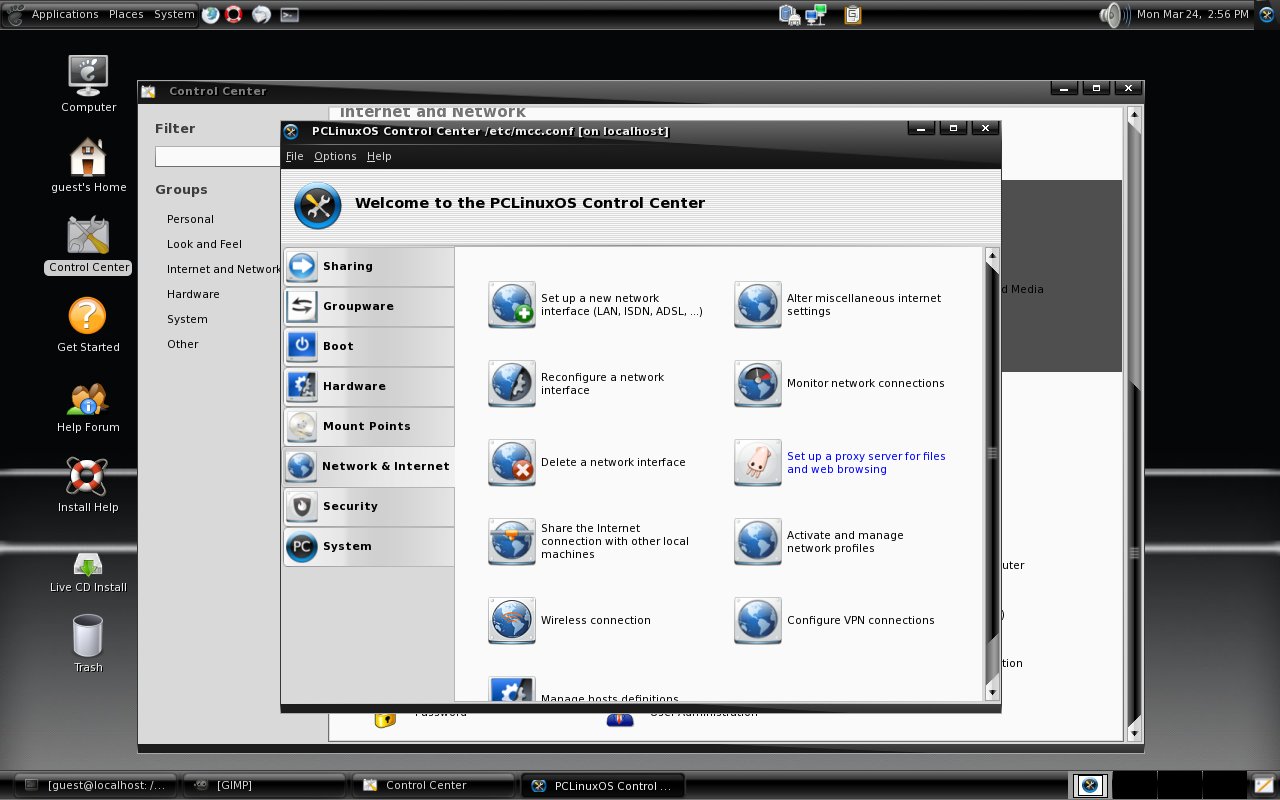Open the File menu

(294, 156)
